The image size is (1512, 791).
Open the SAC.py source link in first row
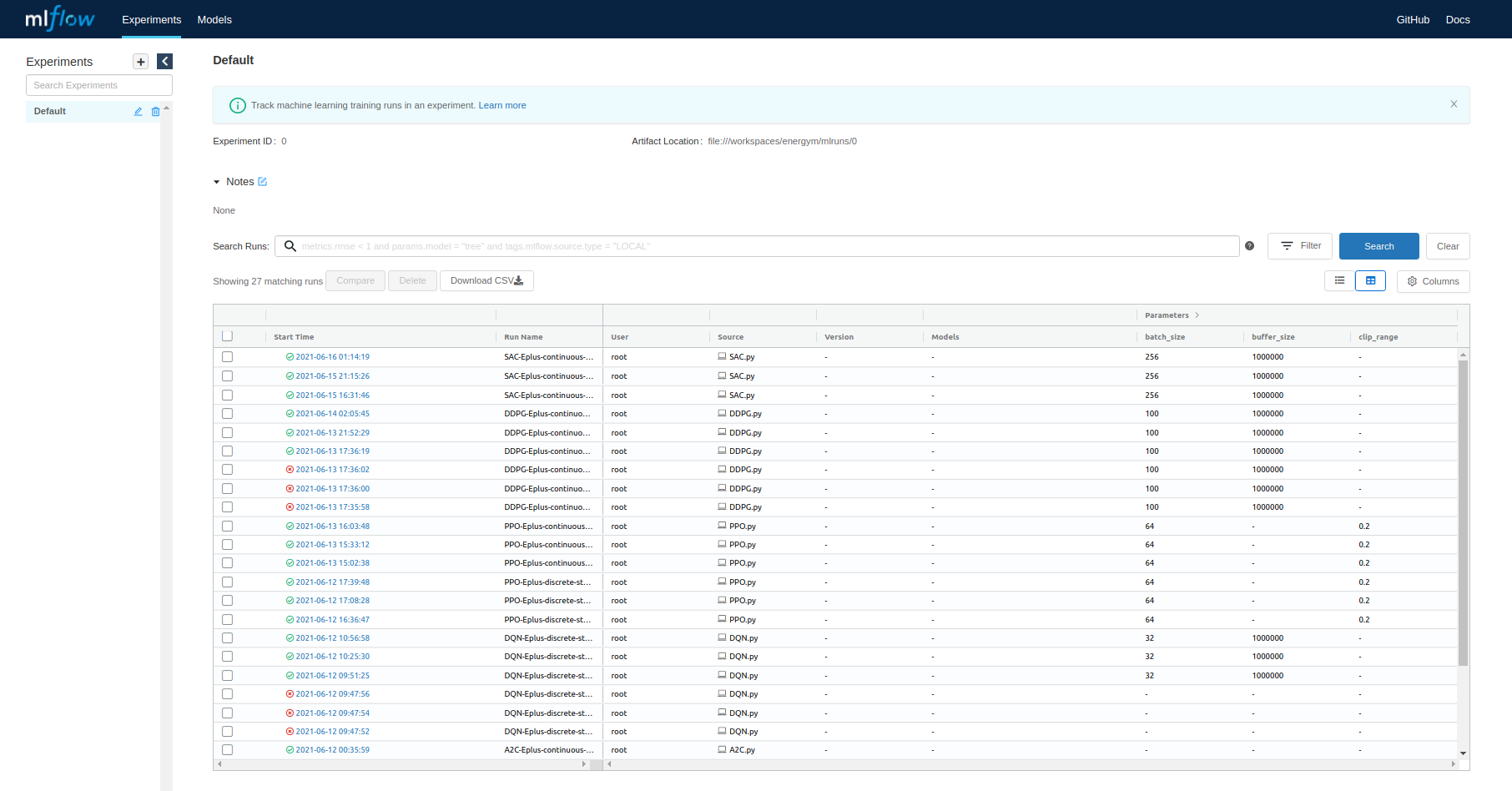click(x=742, y=357)
